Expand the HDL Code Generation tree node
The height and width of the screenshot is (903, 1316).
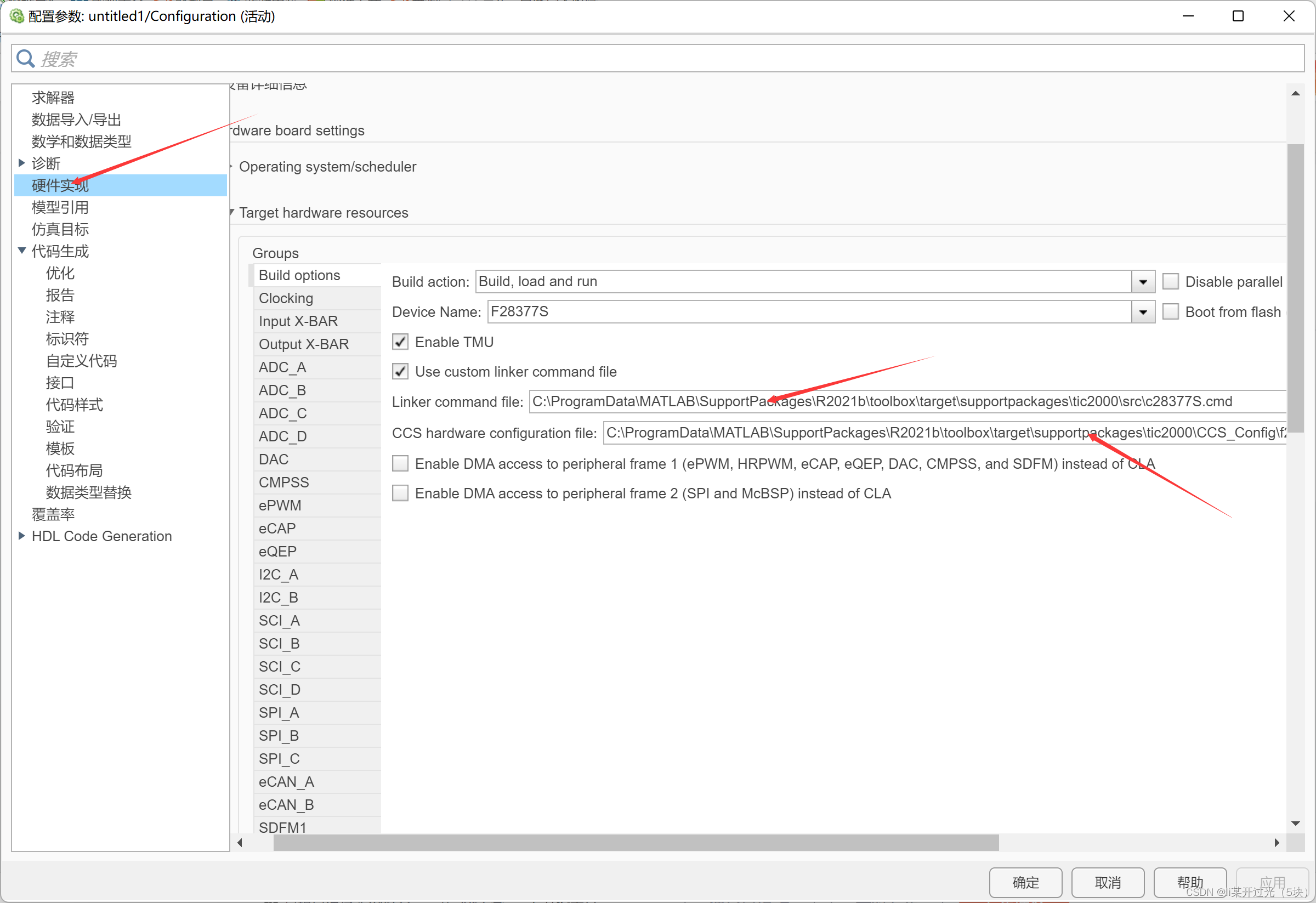point(21,536)
